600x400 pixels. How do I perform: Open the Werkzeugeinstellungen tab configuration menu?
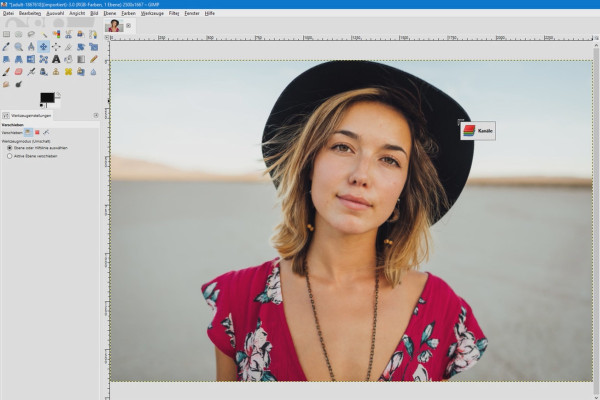[x=96, y=115]
